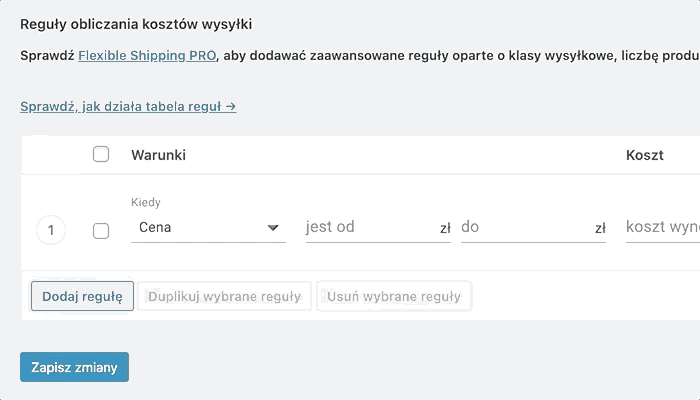Toggle the select-all checkbox beside Warunki
This screenshot has height=400, width=700.
[101, 154]
